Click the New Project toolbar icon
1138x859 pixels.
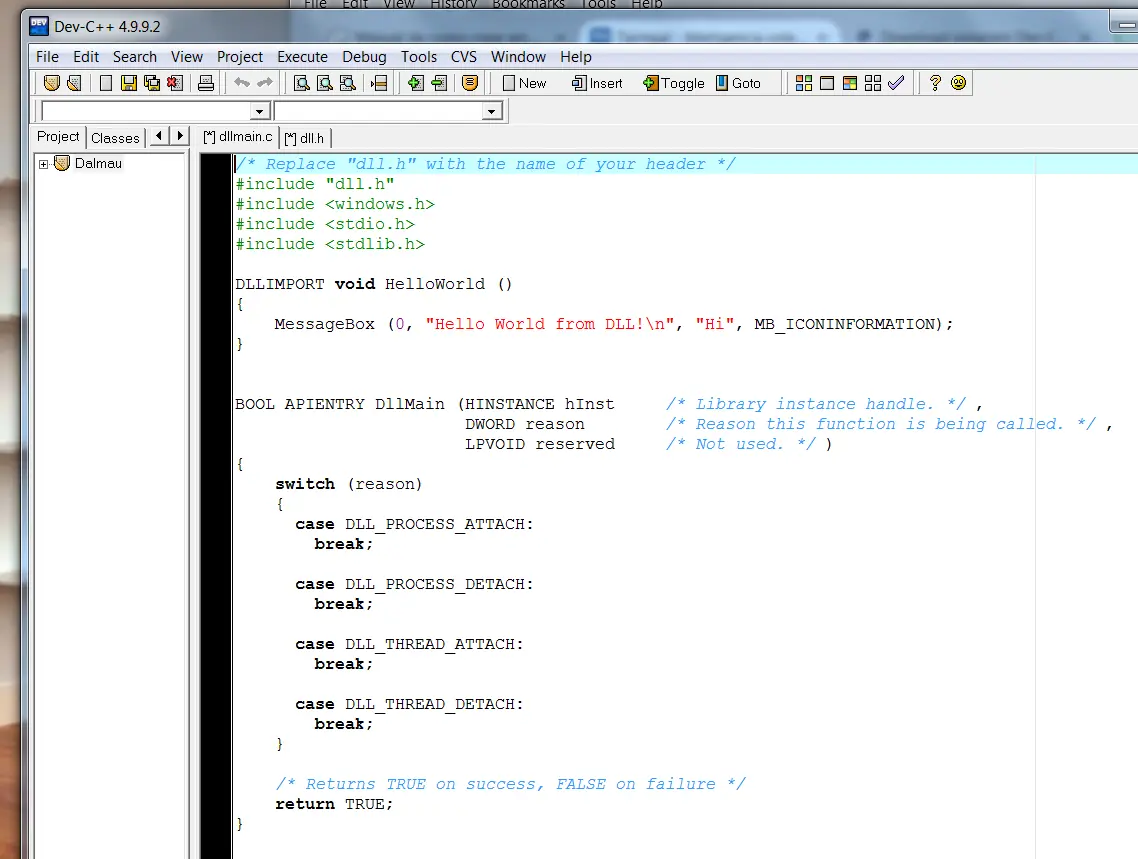(52, 83)
